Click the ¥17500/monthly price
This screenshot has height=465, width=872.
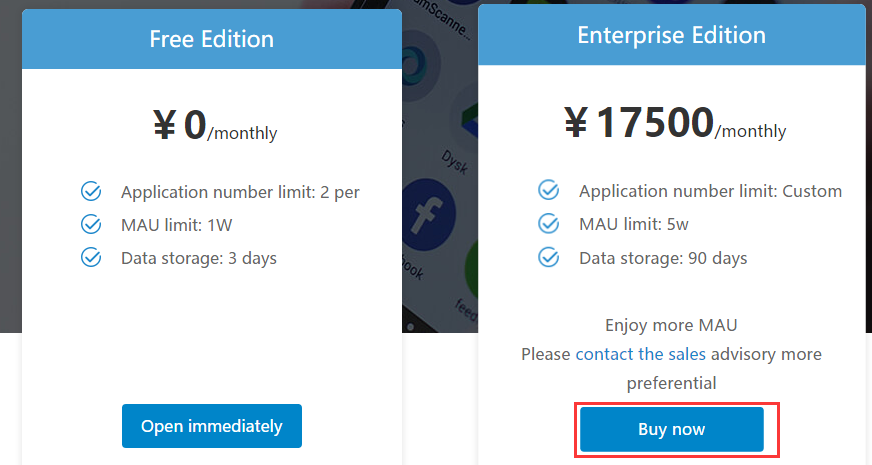[x=675, y=125]
